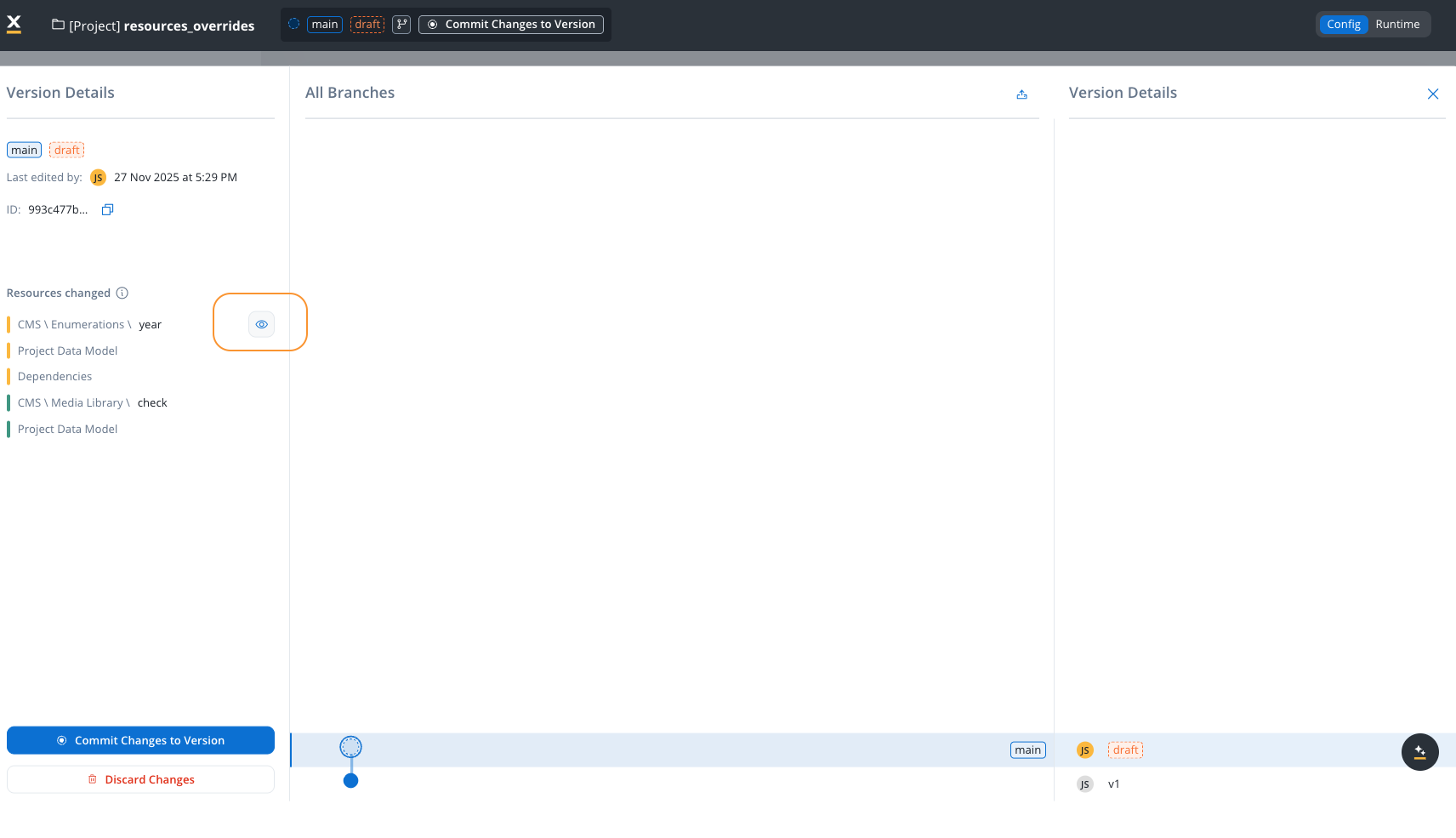Select the main branch badge in the header
Image resolution: width=1456 pixels, height=838 pixels.
(x=324, y=24)
